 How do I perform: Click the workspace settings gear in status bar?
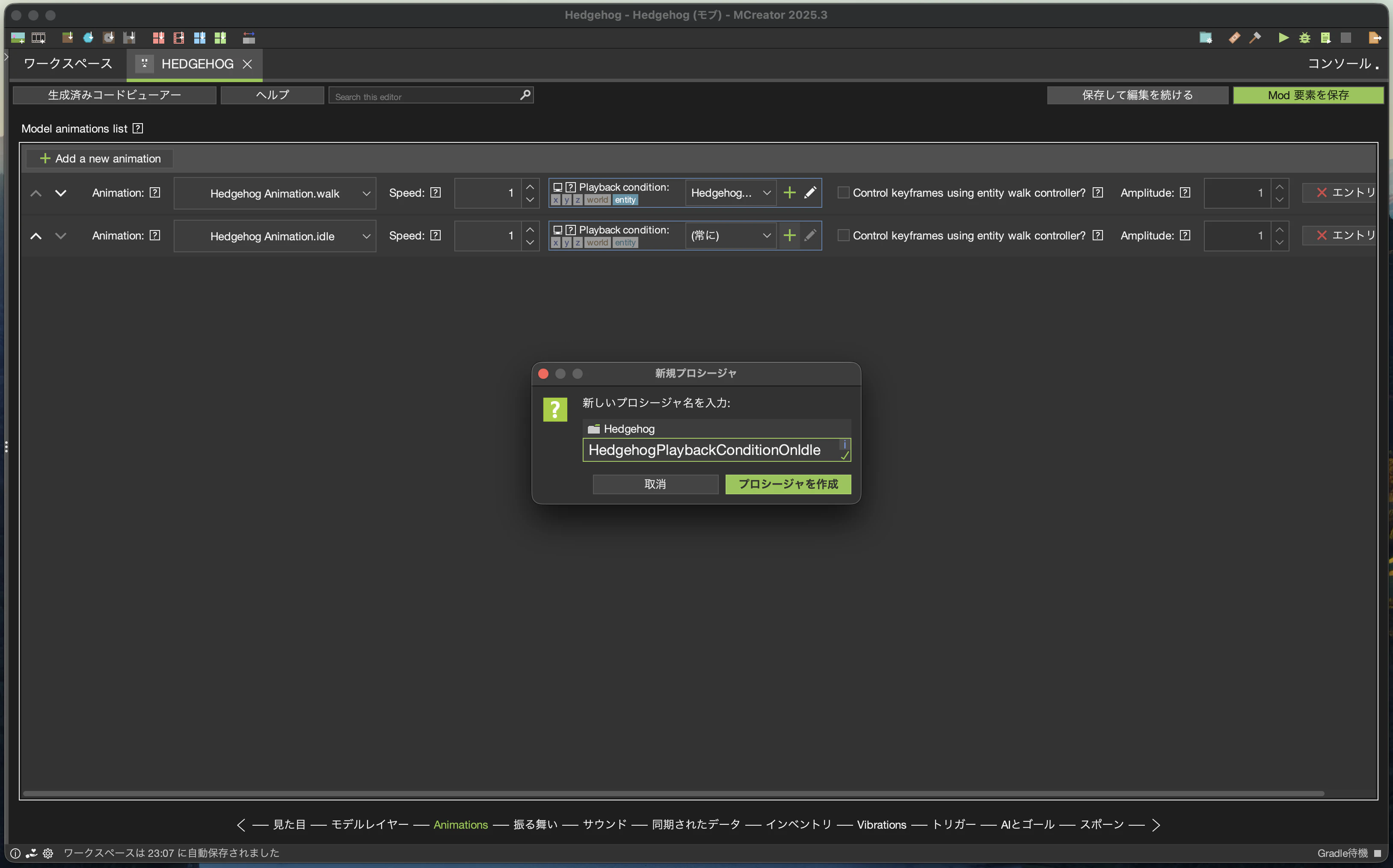(x=48, y=853)
